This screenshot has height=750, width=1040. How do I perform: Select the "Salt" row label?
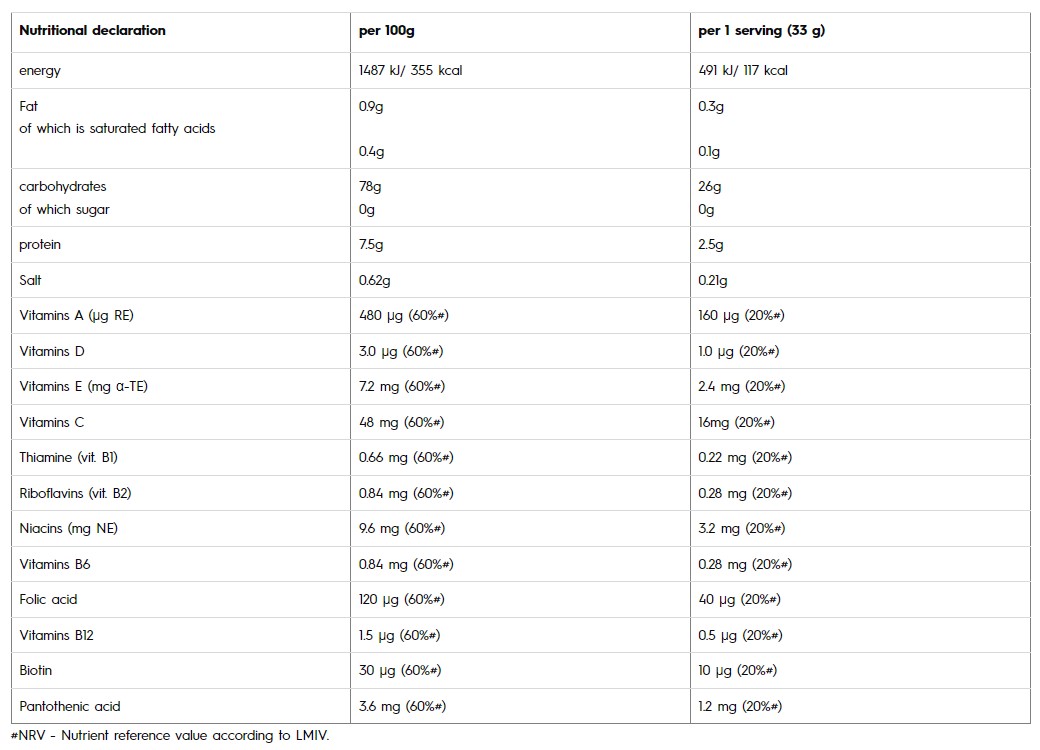32,280
